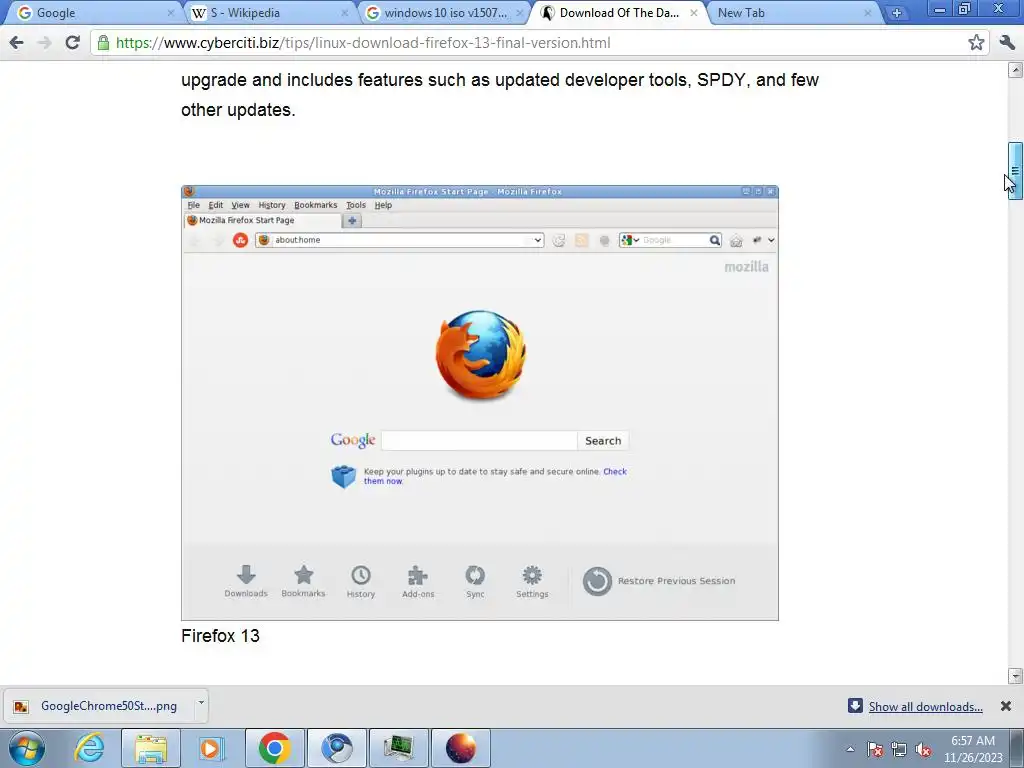Click the Firefox 13 screenshot image
1024x768 pixels.
480,403
